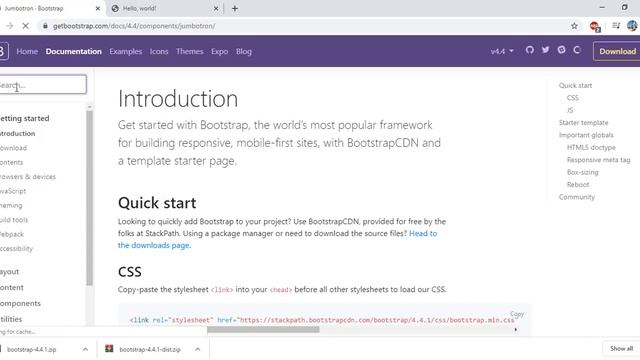This screenshot has height=360, width=640.
Task: Click bootstrap-4.4.1-dist.zip file icon
Action: click(x=109, y=349)
